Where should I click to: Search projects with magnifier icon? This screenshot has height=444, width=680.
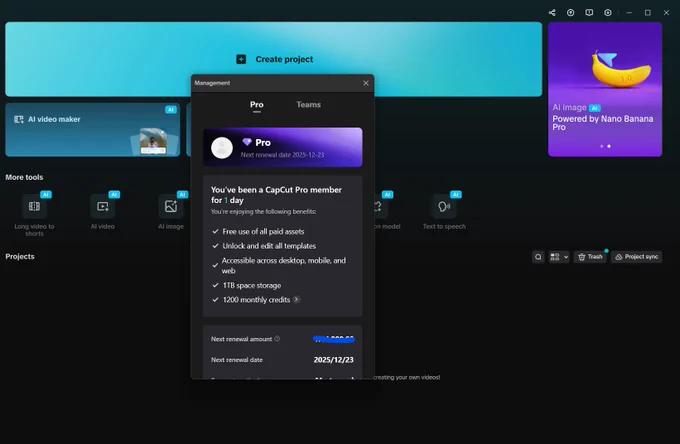coord(538,257)
